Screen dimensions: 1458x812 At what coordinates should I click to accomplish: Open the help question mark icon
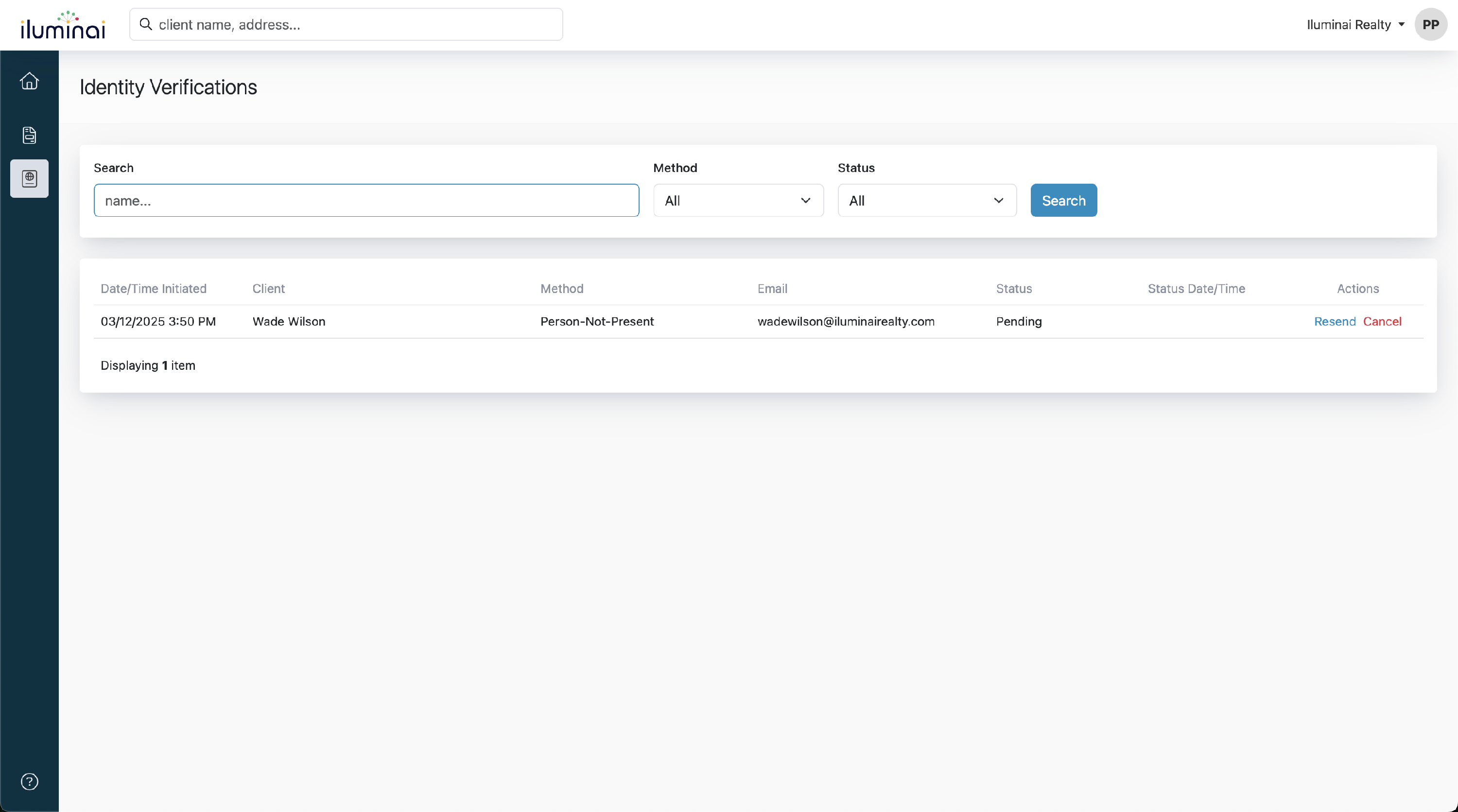pos(30,781)
